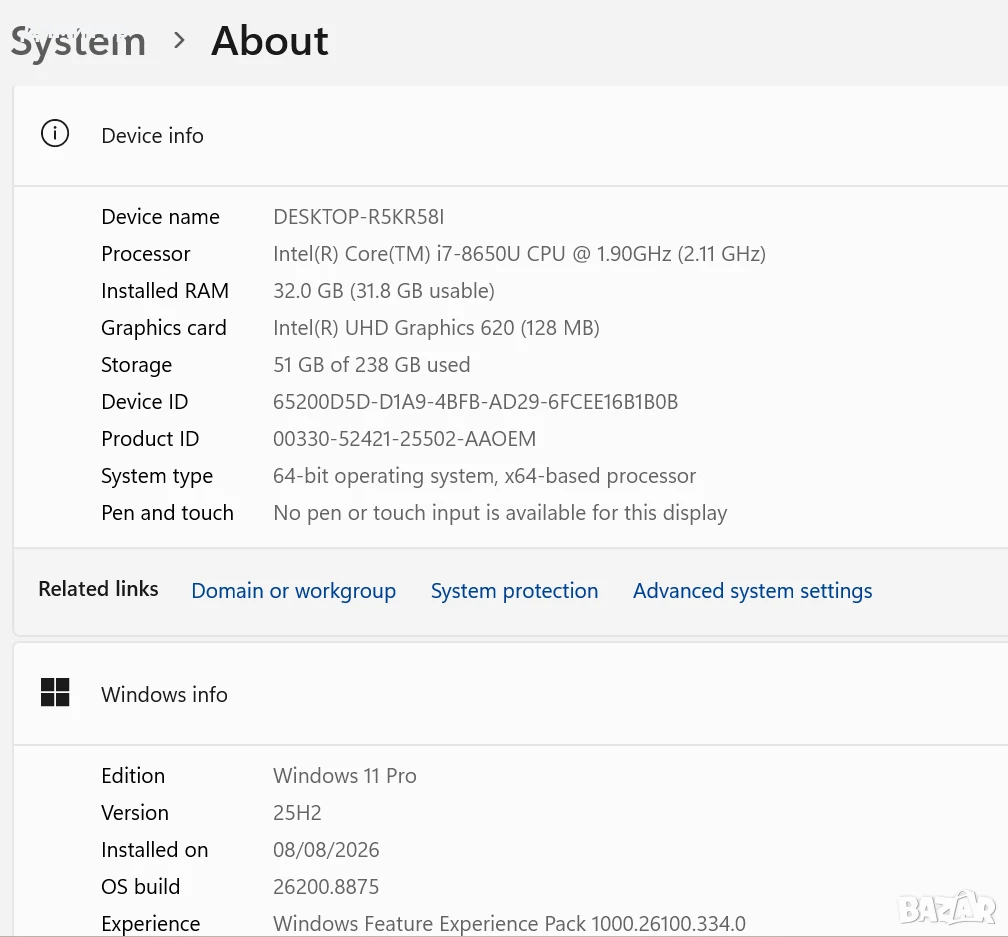The width and height of the screenshot is (1008, 937).
Task: Select Windows Feature Experience Pack value
Action: coord(509,924)
